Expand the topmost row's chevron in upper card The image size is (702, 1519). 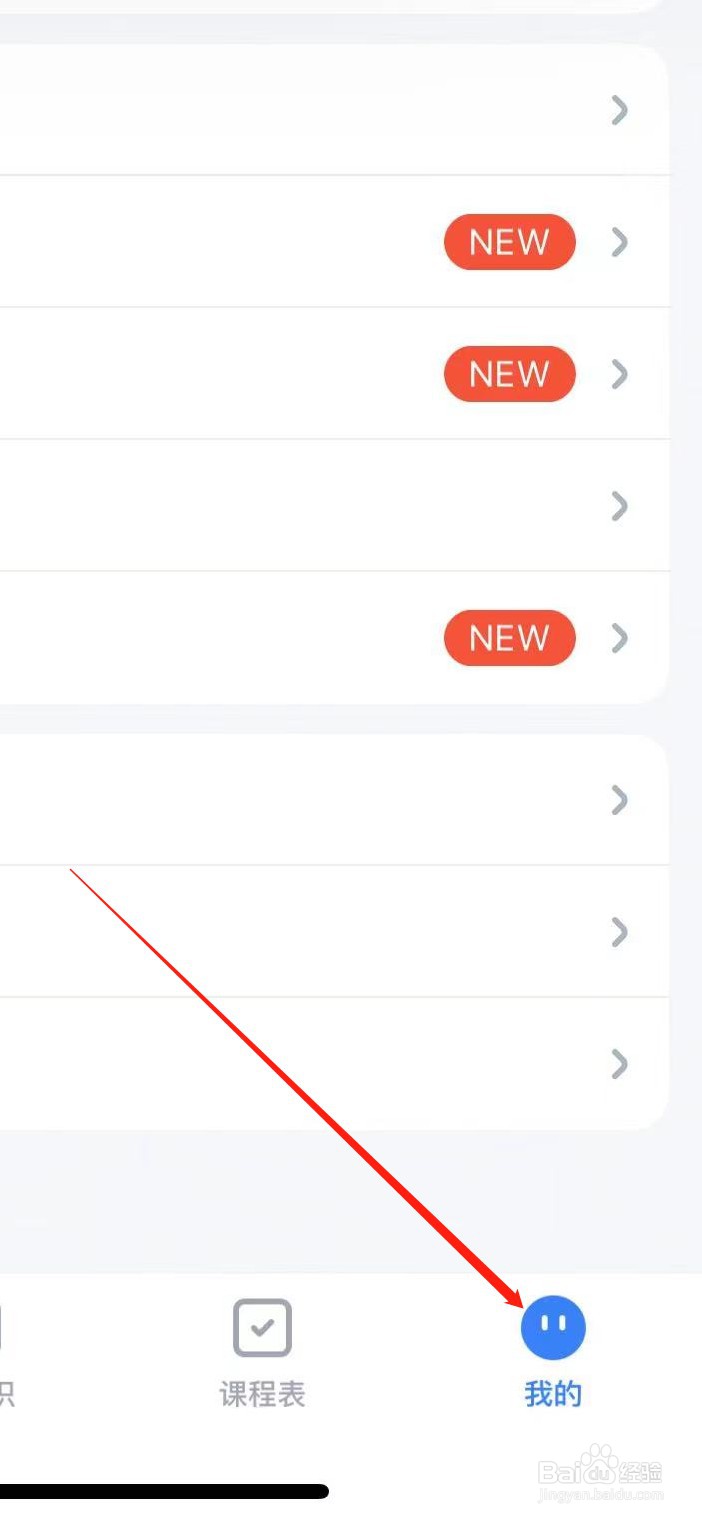[x=620, y=110]
